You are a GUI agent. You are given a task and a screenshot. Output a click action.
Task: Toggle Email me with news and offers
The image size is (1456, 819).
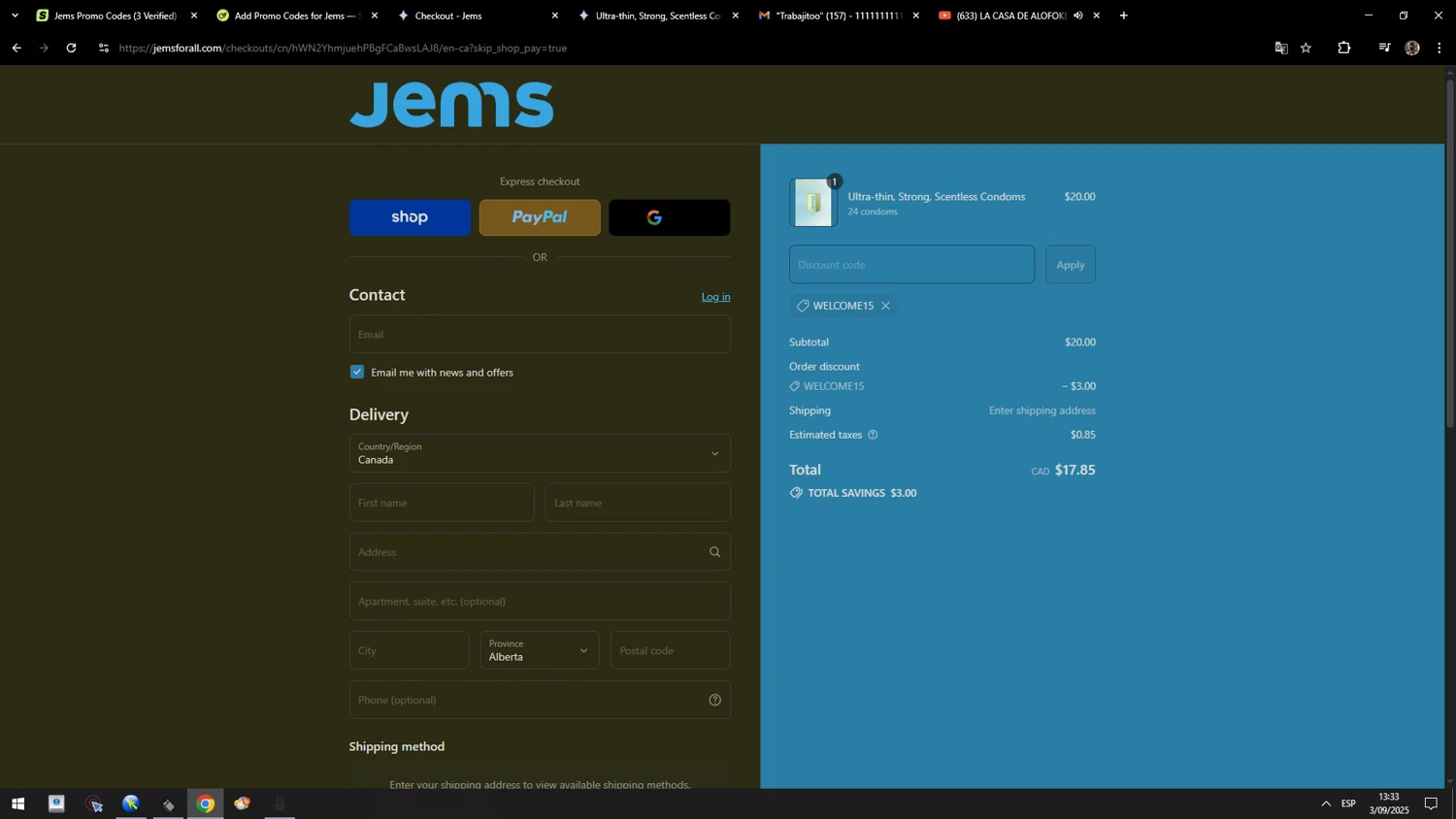(x=357, y=372)
